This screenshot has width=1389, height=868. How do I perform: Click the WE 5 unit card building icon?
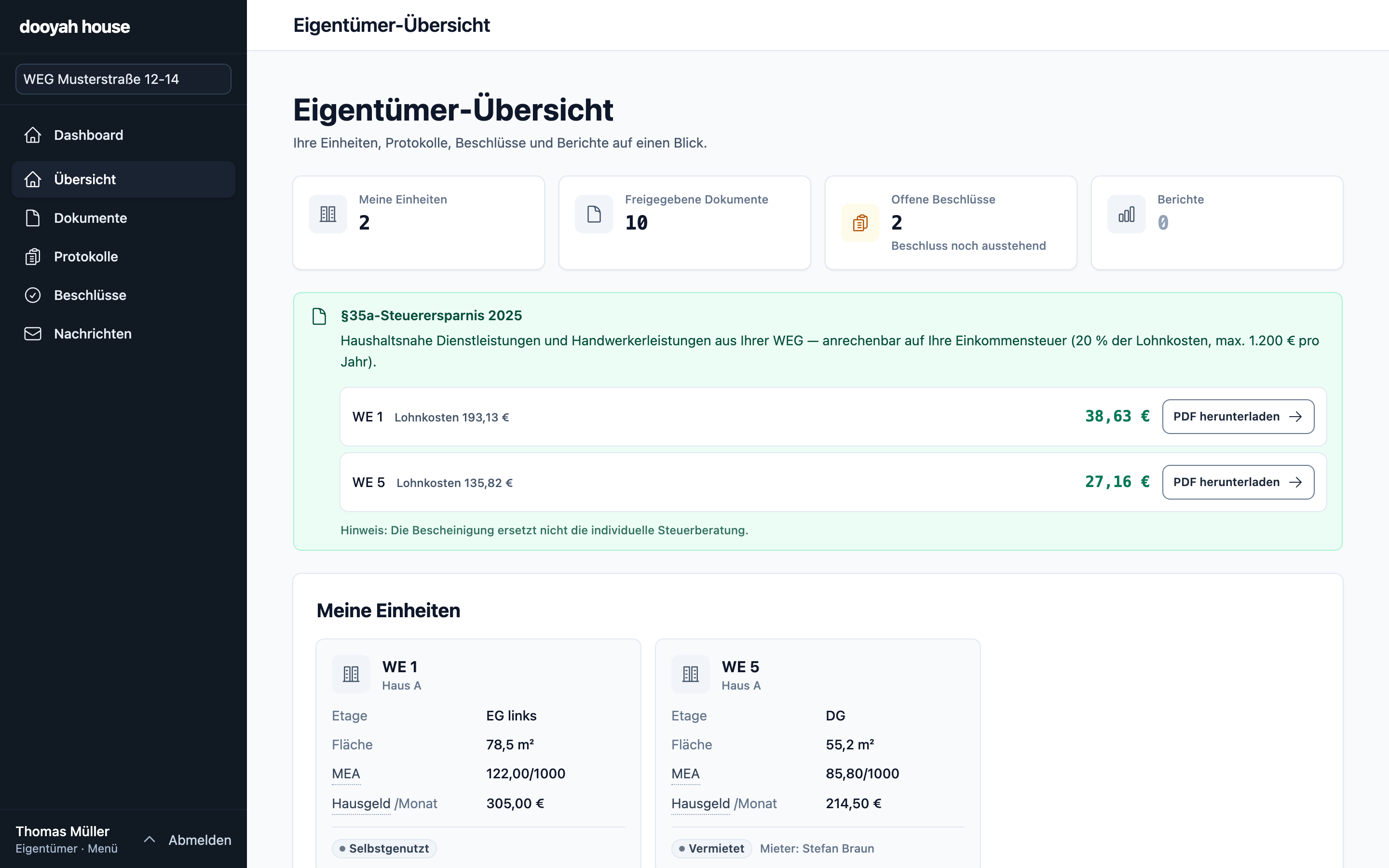coord(691,674)
